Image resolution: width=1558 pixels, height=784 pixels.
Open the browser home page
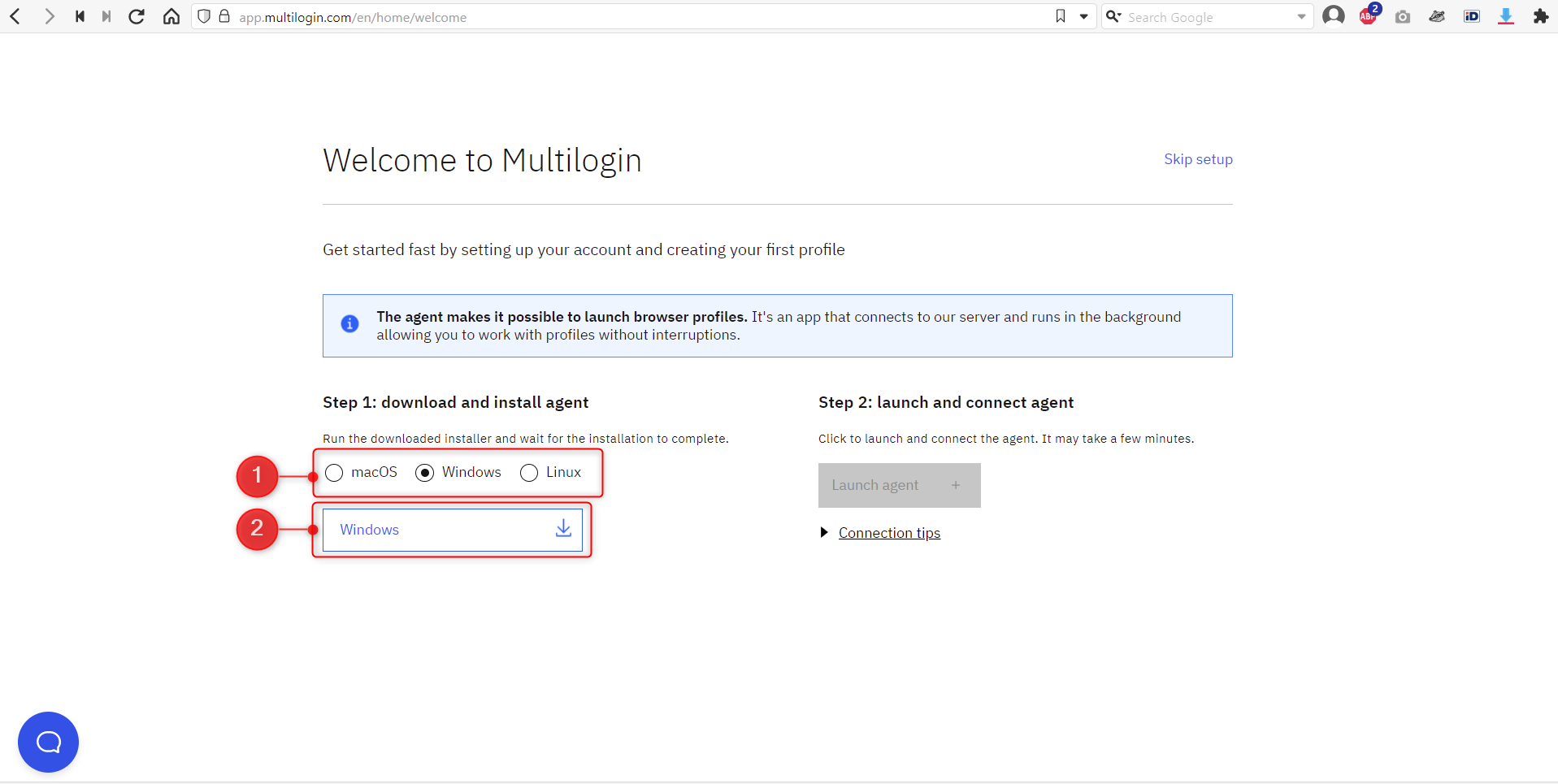[171, 16]
